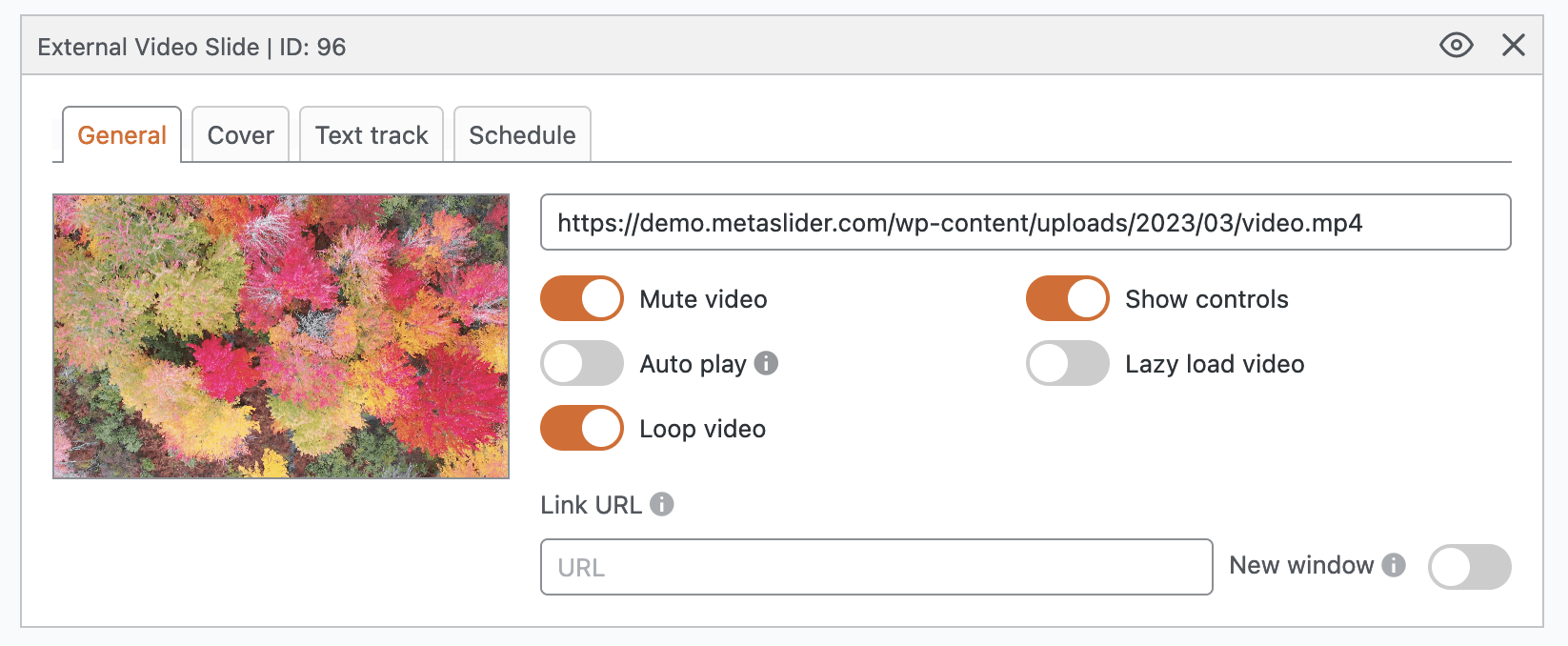The width and height of the screenshot is (1568, 646).
Task: Click info icon next to Link URL
Action: click(662, 504)
